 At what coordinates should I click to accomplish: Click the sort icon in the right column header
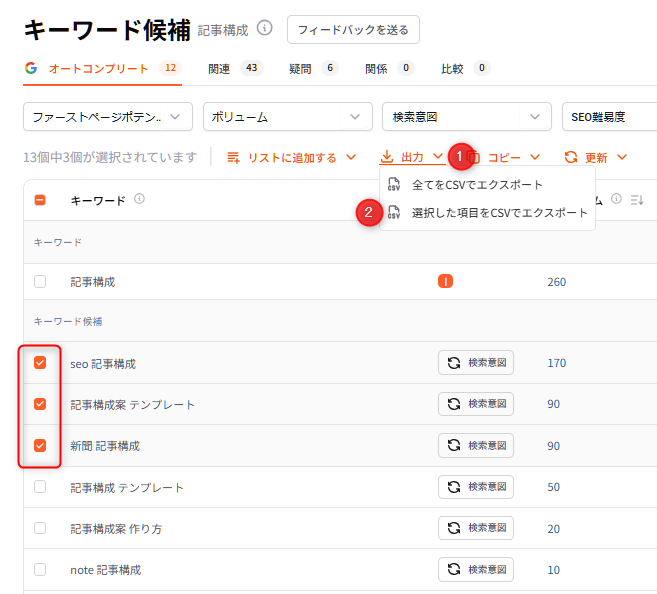(x=635, y=199)
